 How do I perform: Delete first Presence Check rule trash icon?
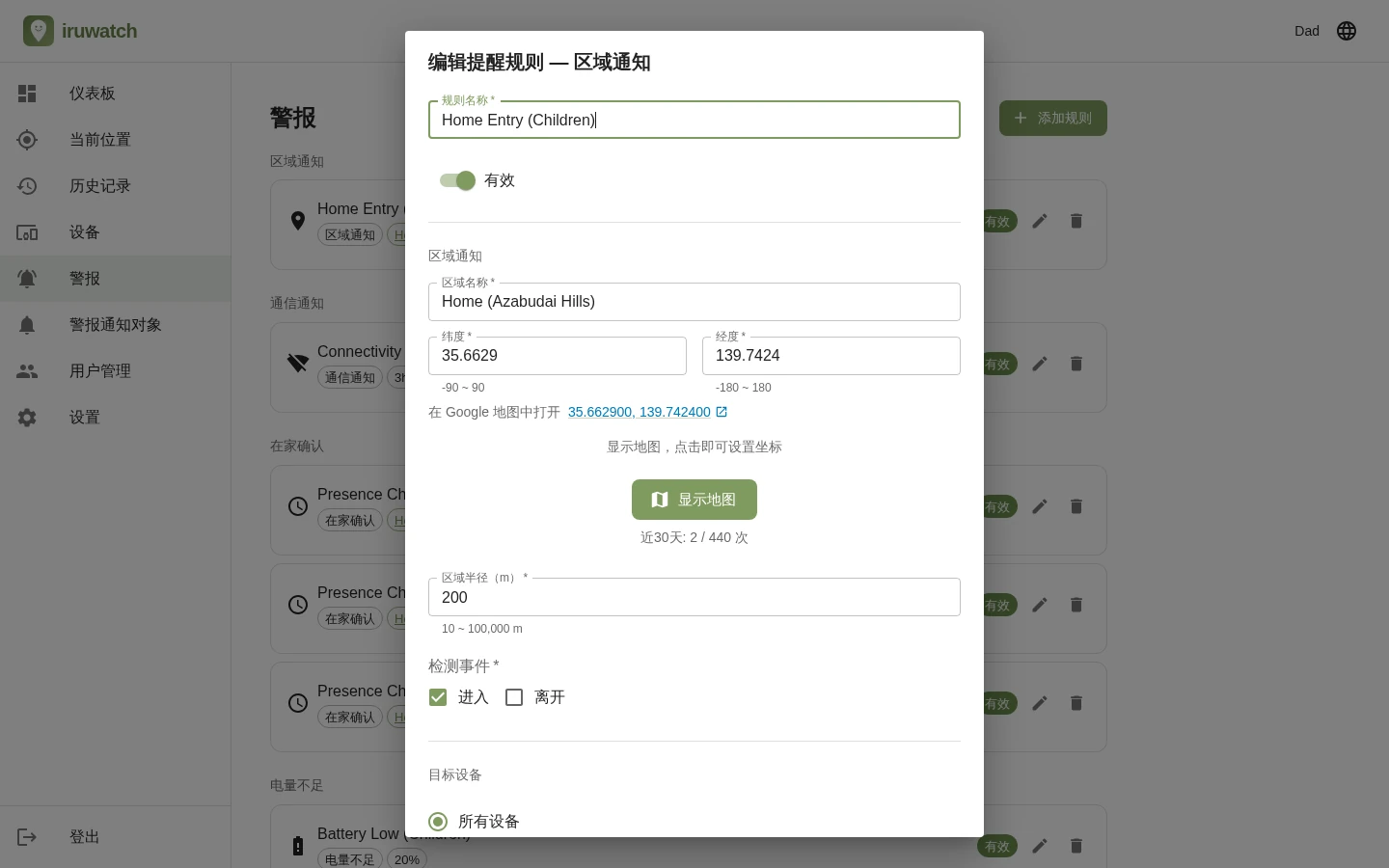tap(1076, 506)
